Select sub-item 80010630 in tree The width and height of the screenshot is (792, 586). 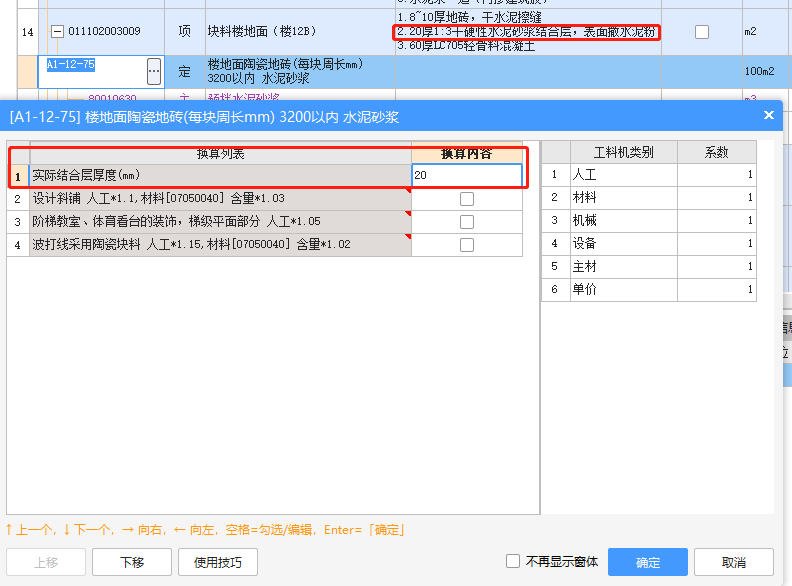(112, 97)
